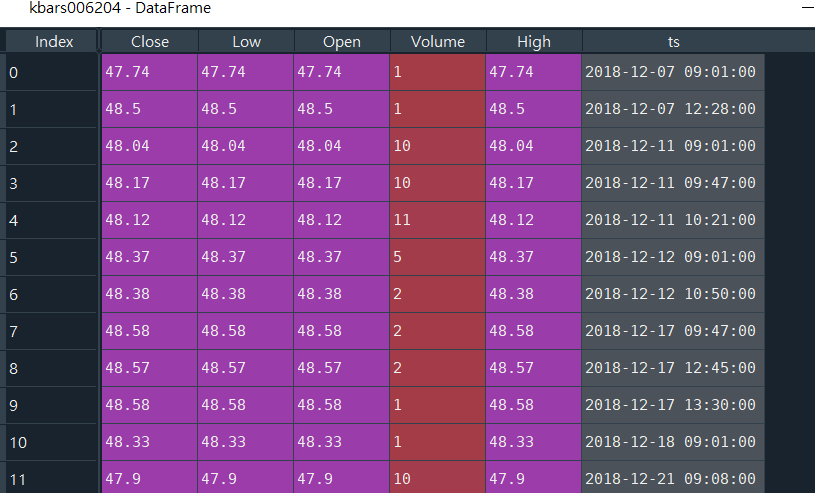Select row header 3
Viewport: 815px width, 493px height.
pyautogui.click(x=51, y=183)
